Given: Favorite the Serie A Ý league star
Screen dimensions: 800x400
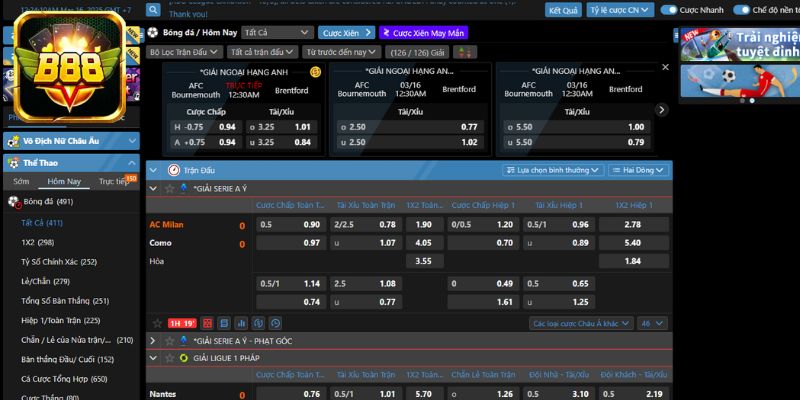Looking at the screenshot, I should click(x=168, y=188).
